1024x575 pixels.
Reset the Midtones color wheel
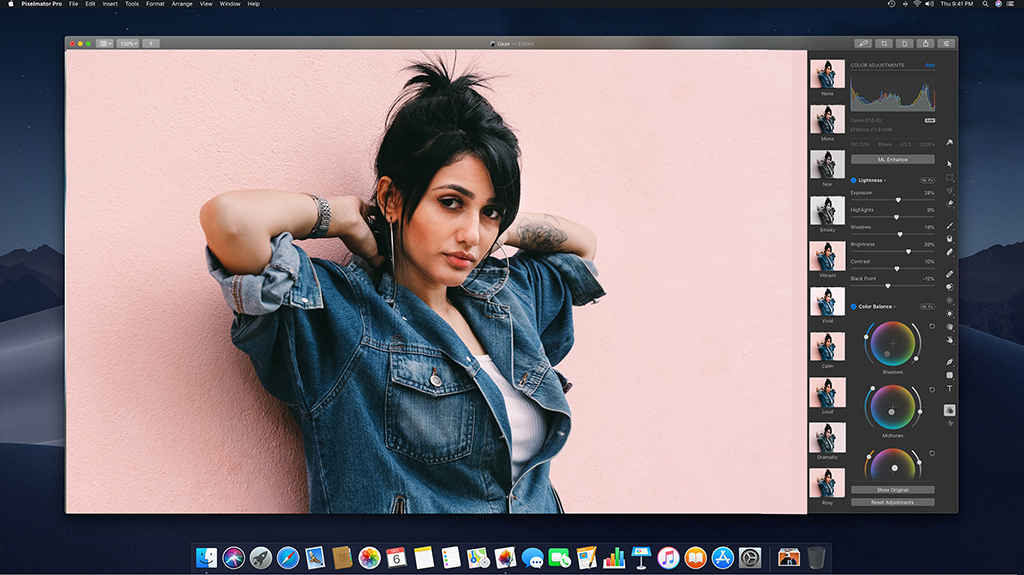tap(932, 389)
